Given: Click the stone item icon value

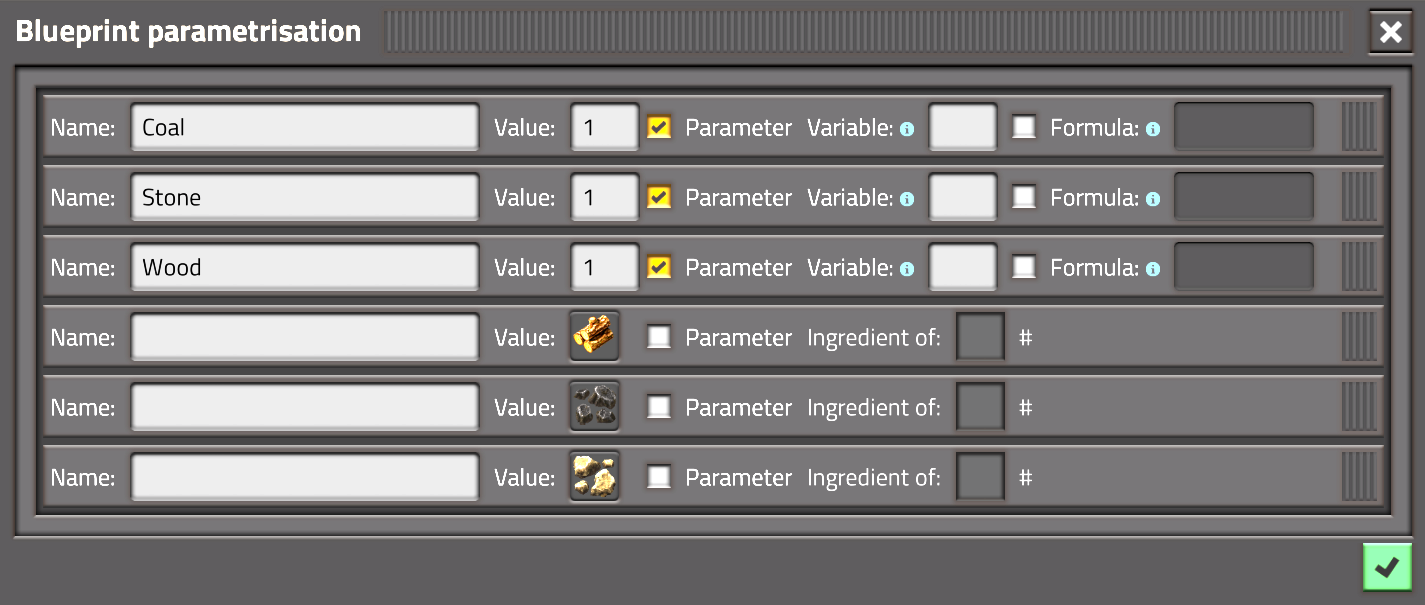Looking at the screenshot, I should 594,477.
